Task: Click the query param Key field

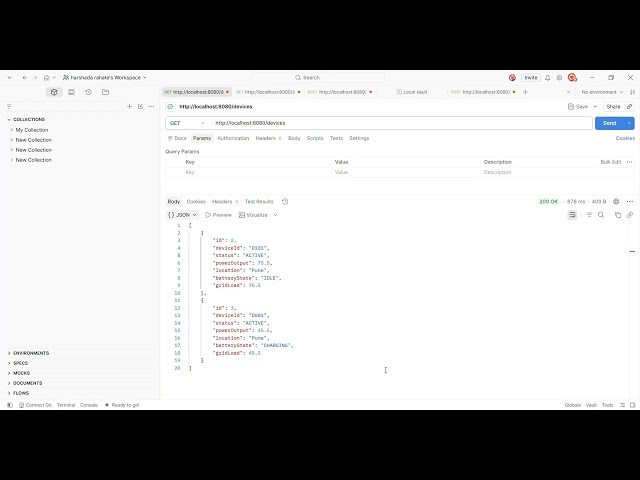Action: pos(257,172)
